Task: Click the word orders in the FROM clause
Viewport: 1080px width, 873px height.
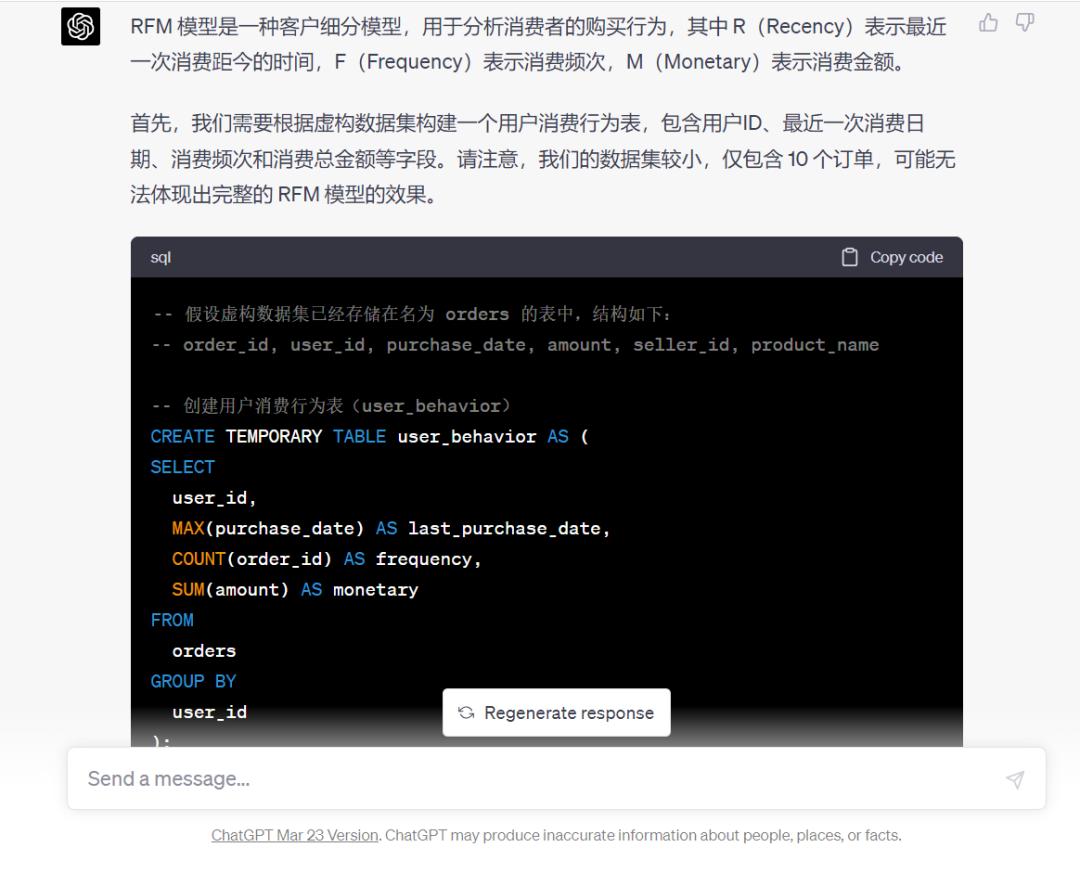Action: point(204,651)
